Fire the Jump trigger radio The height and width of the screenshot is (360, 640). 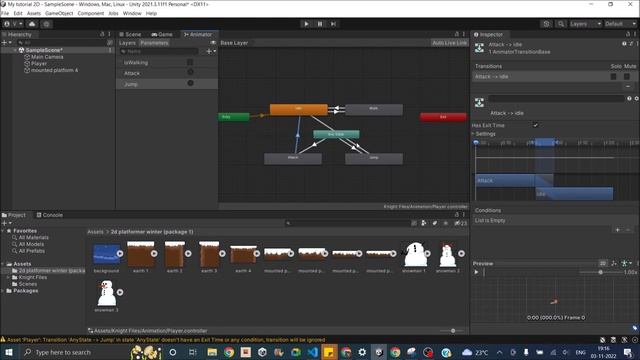point(190,83)
